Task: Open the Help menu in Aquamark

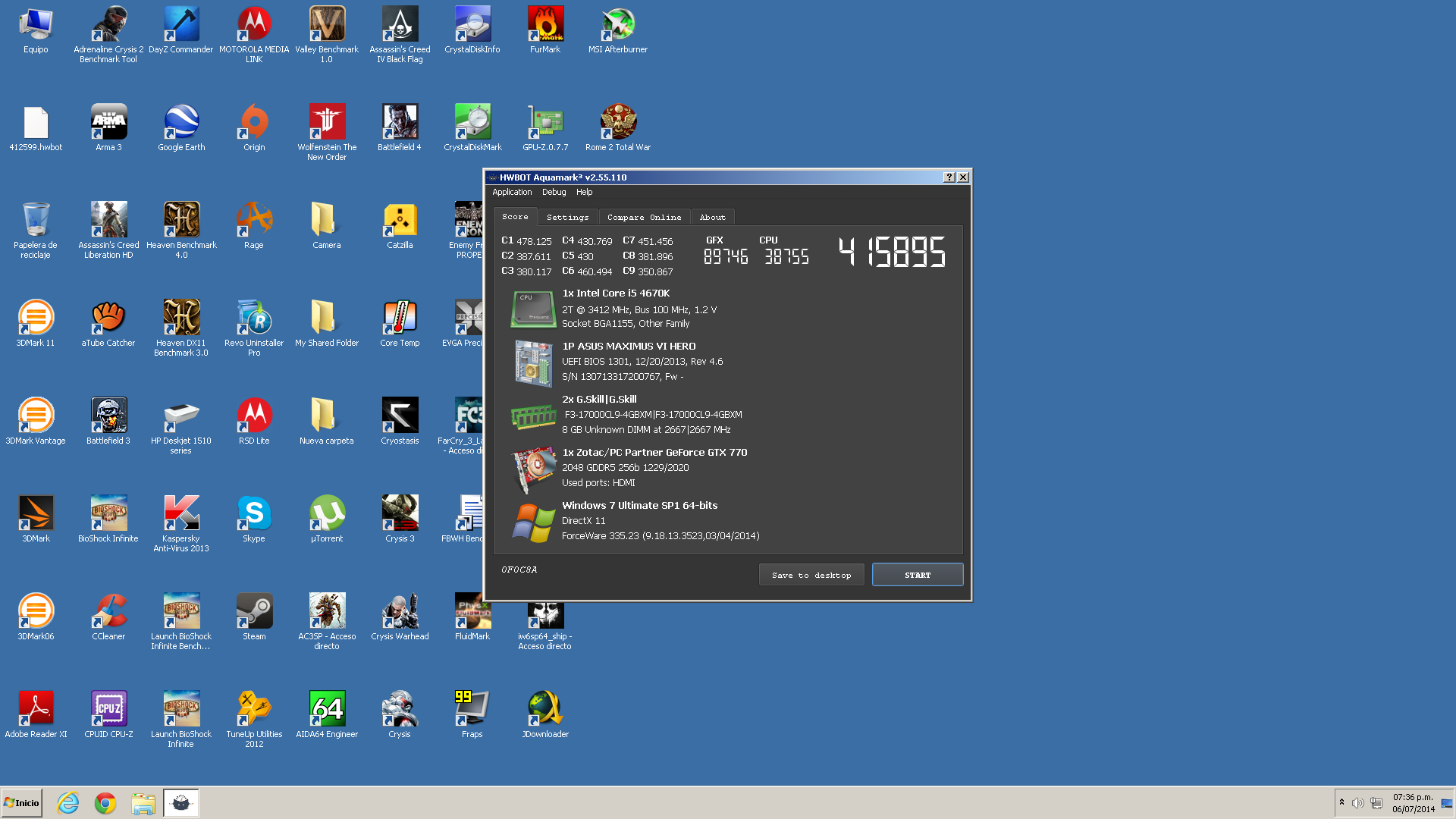Action: point(584,193)
